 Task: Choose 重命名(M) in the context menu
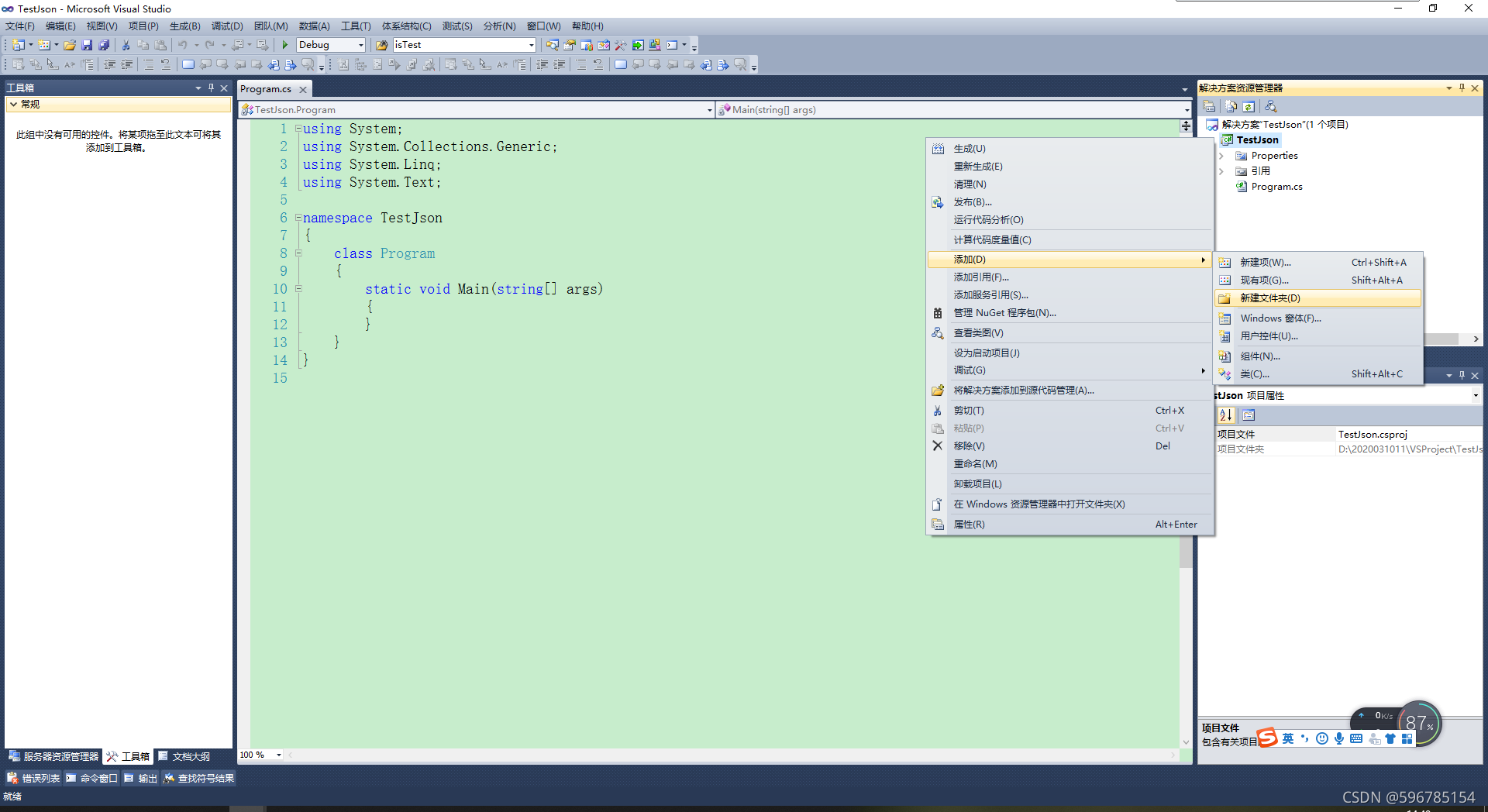click(1069, 464)
